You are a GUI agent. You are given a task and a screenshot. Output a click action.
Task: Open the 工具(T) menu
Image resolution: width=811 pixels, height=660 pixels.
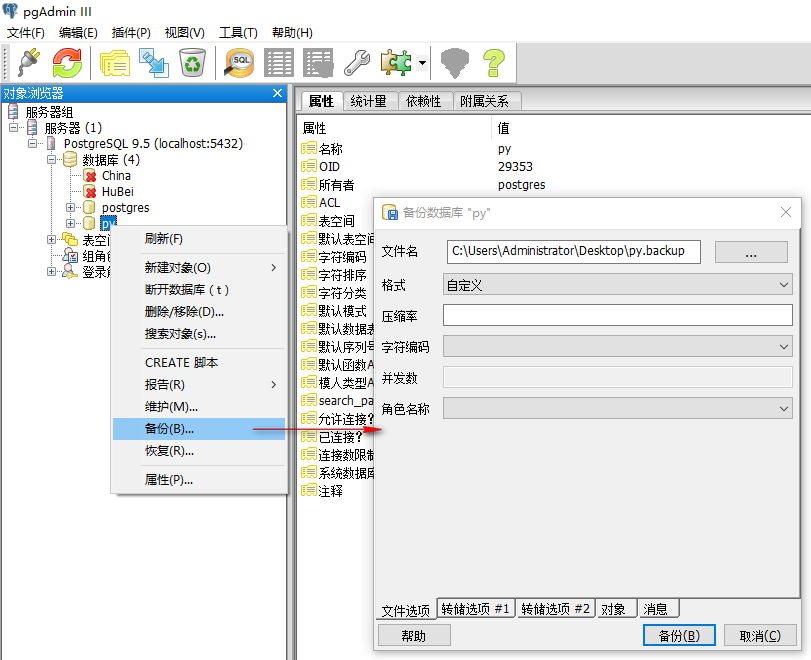238,33
